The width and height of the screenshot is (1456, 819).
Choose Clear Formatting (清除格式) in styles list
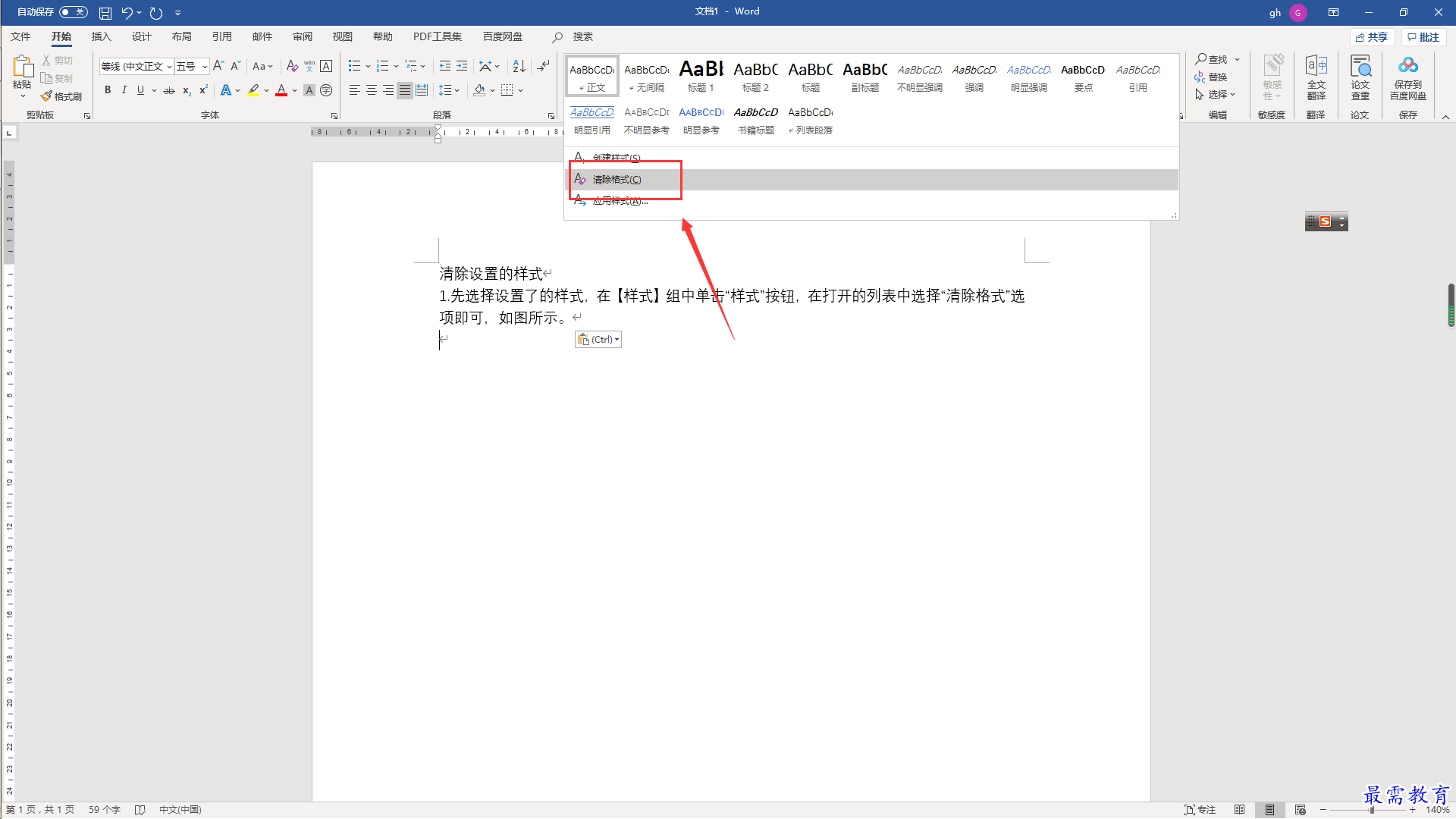873,180
